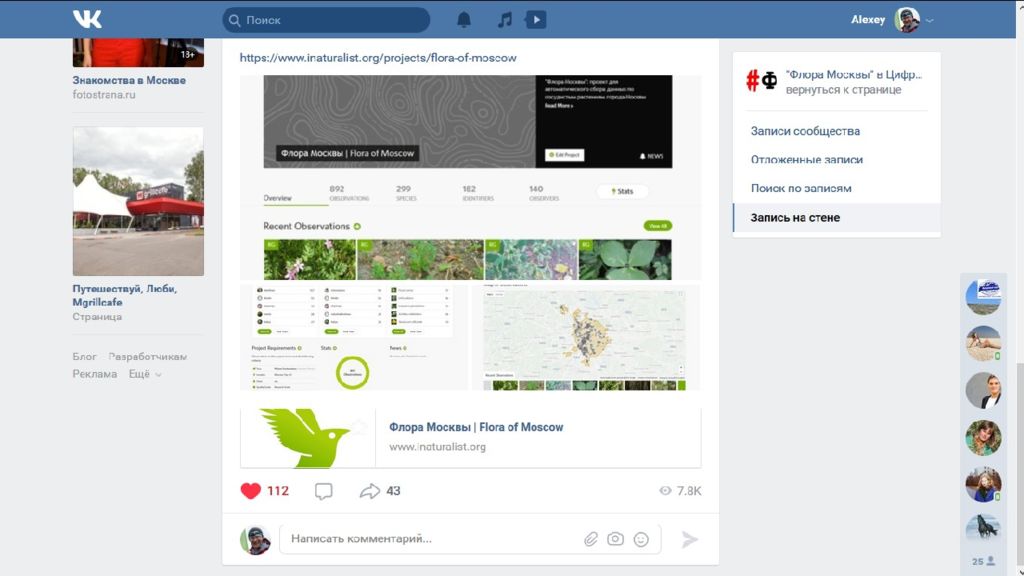This screenshot has width=1024, height=576.
Task: Select Поиск по записям menu item
Action: (x=801, y=188)
